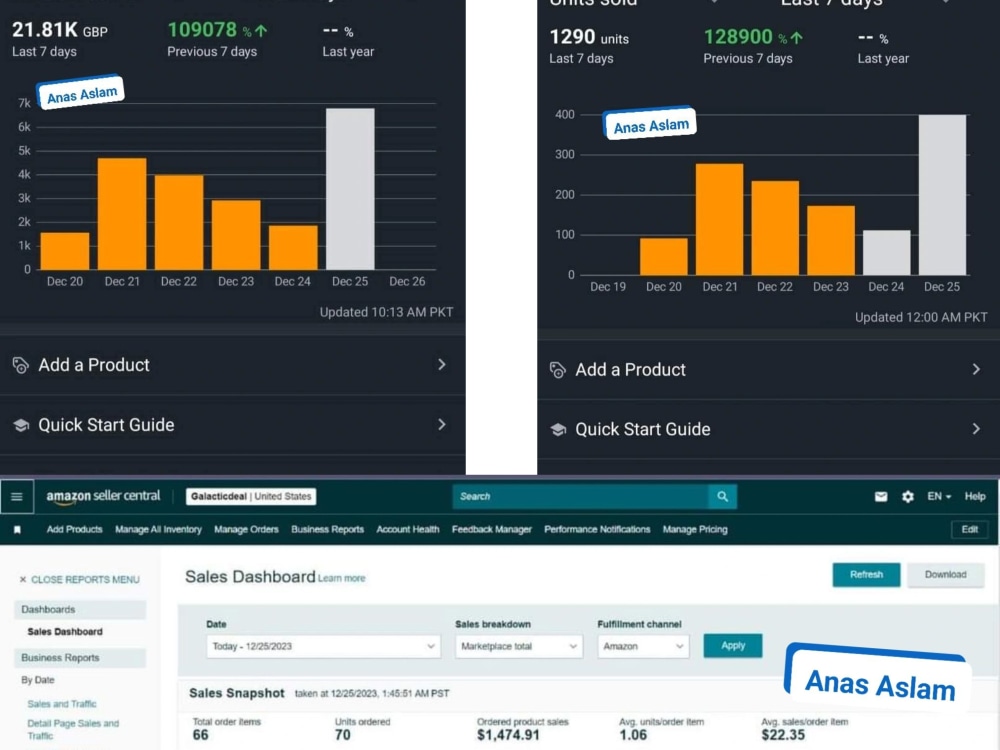The height and width of the screenshot is (750, 1000).
Task: Select the Business Reports sidebar section
Action: tap(80, 658)
